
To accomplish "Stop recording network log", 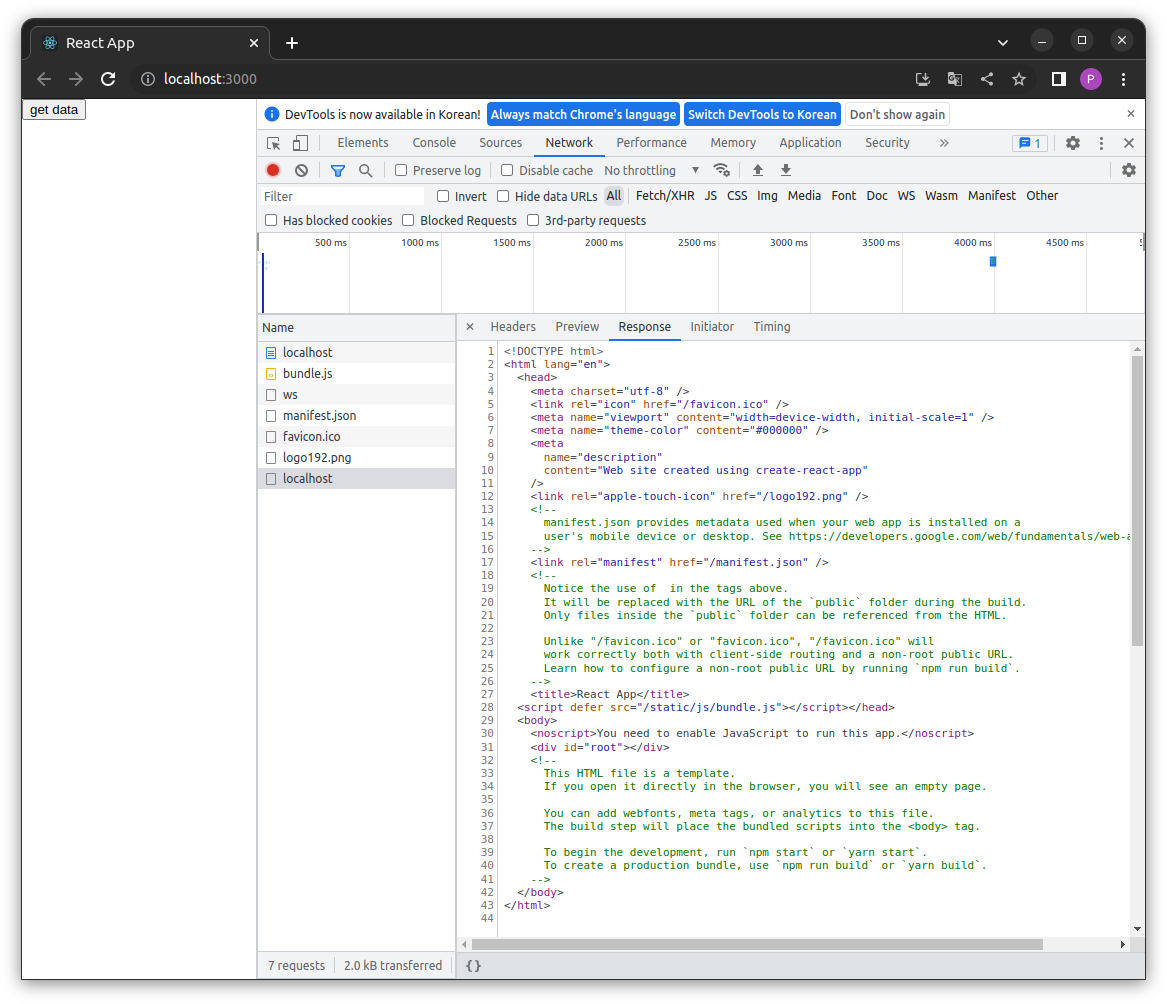I will point(273,170).
